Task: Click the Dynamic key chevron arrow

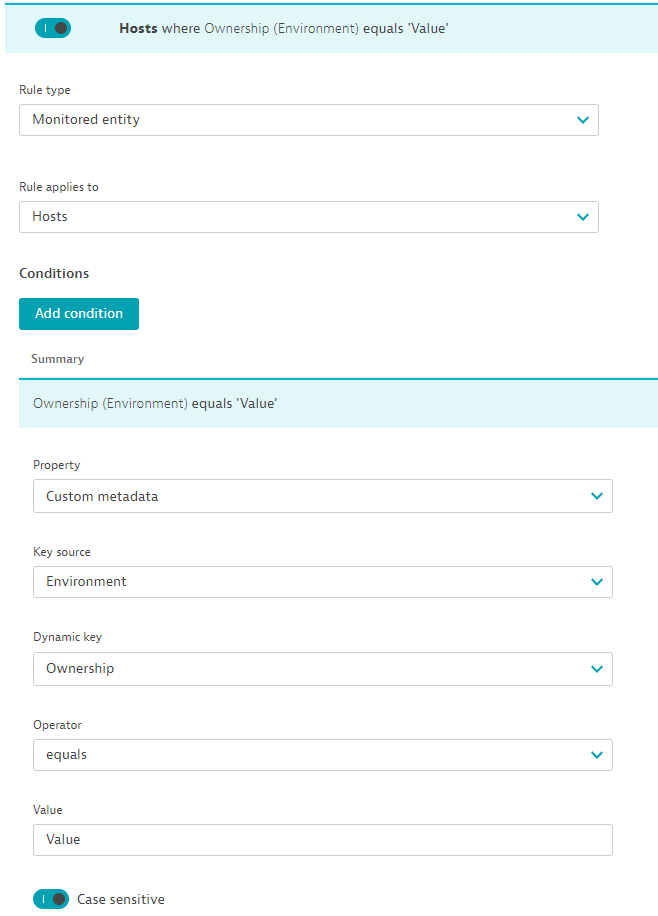Action: 597,669
